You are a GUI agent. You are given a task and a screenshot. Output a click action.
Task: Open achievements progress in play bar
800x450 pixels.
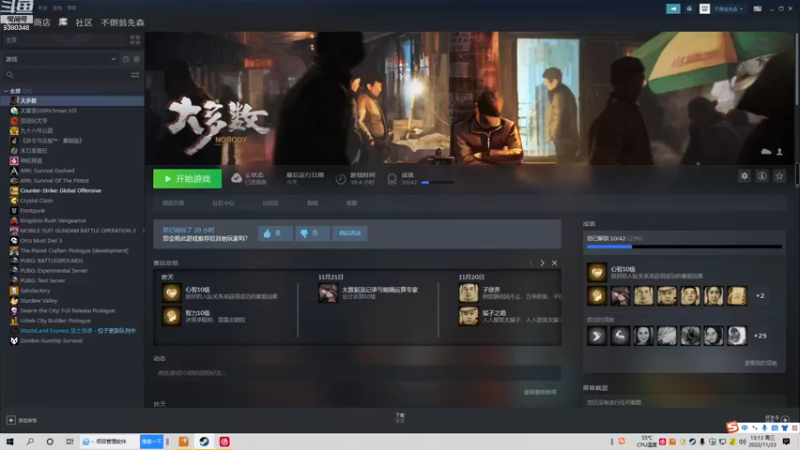[x=421, y=178]
